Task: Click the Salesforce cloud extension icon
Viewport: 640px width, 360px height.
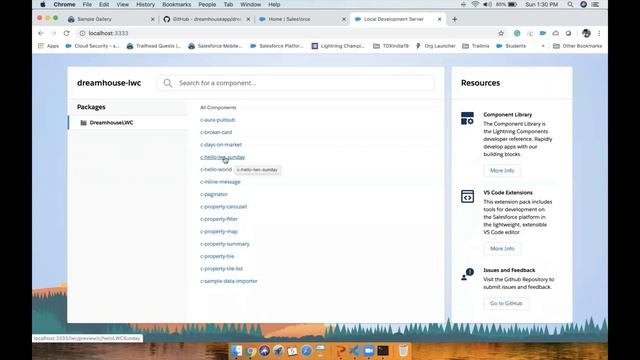Action: pos(542,33)
